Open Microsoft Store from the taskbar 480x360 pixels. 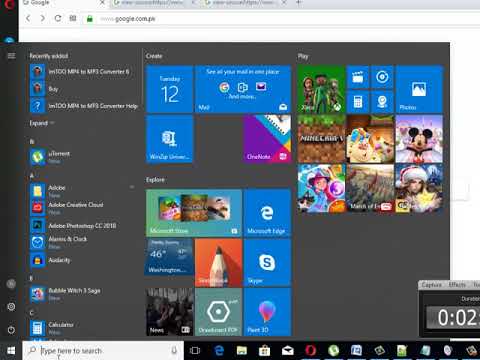click(265, 351)
